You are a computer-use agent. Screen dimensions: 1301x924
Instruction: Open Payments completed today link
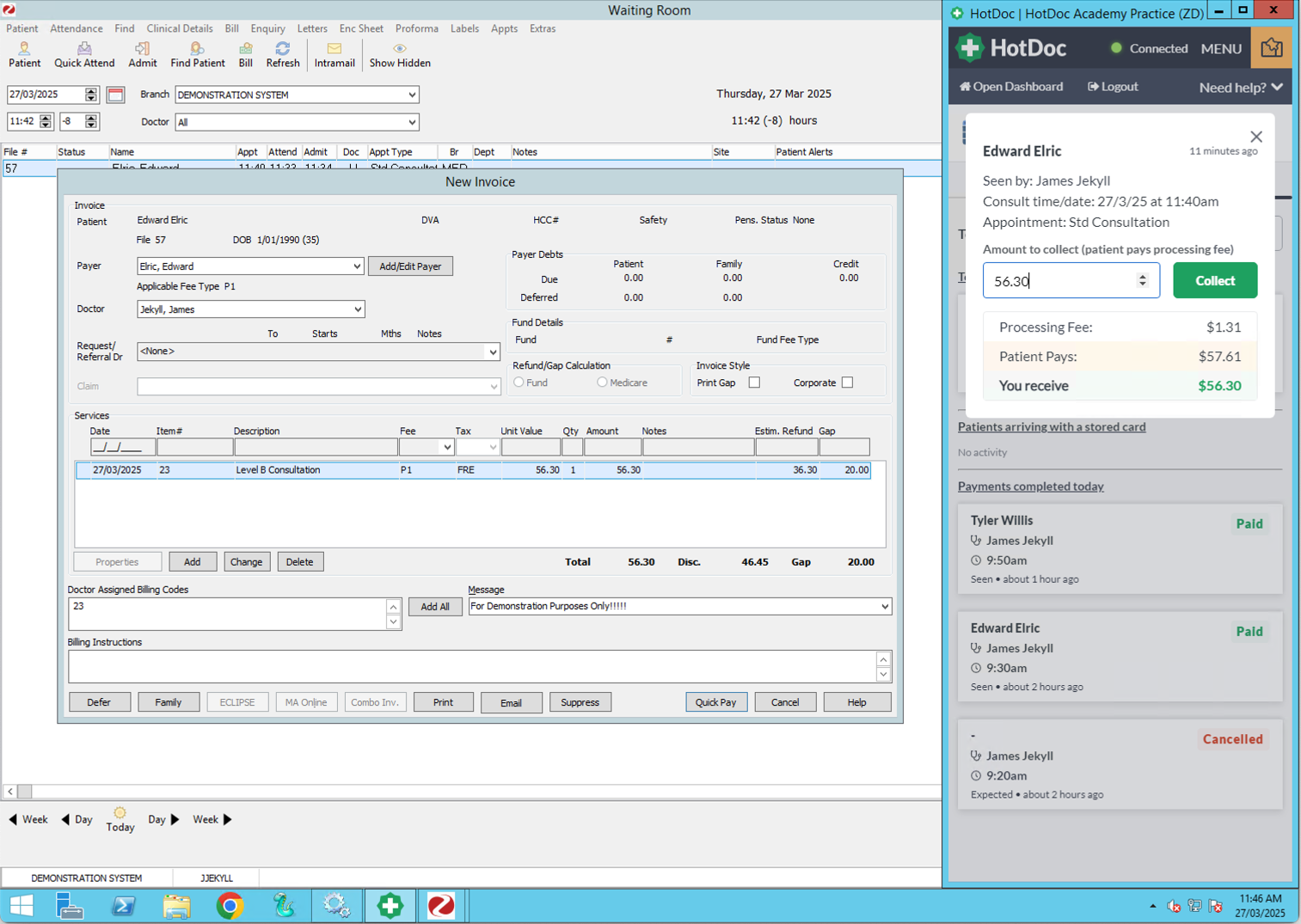(1030, 486)
